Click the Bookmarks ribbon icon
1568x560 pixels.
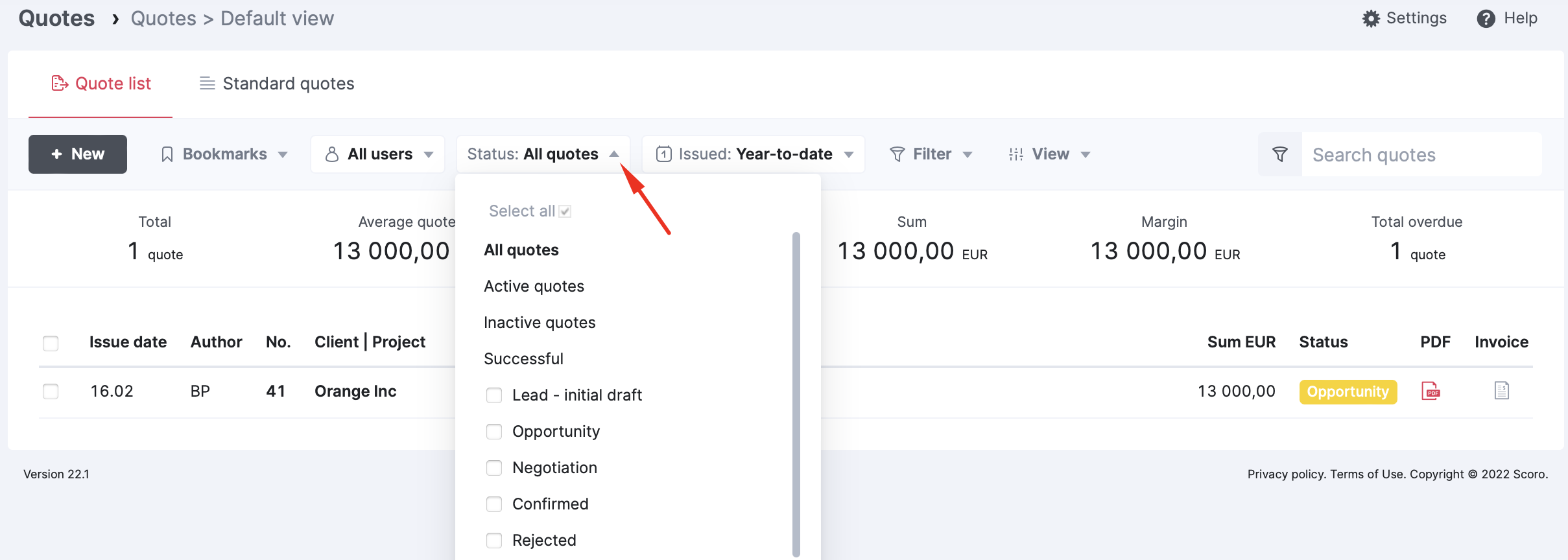point(167,154)
